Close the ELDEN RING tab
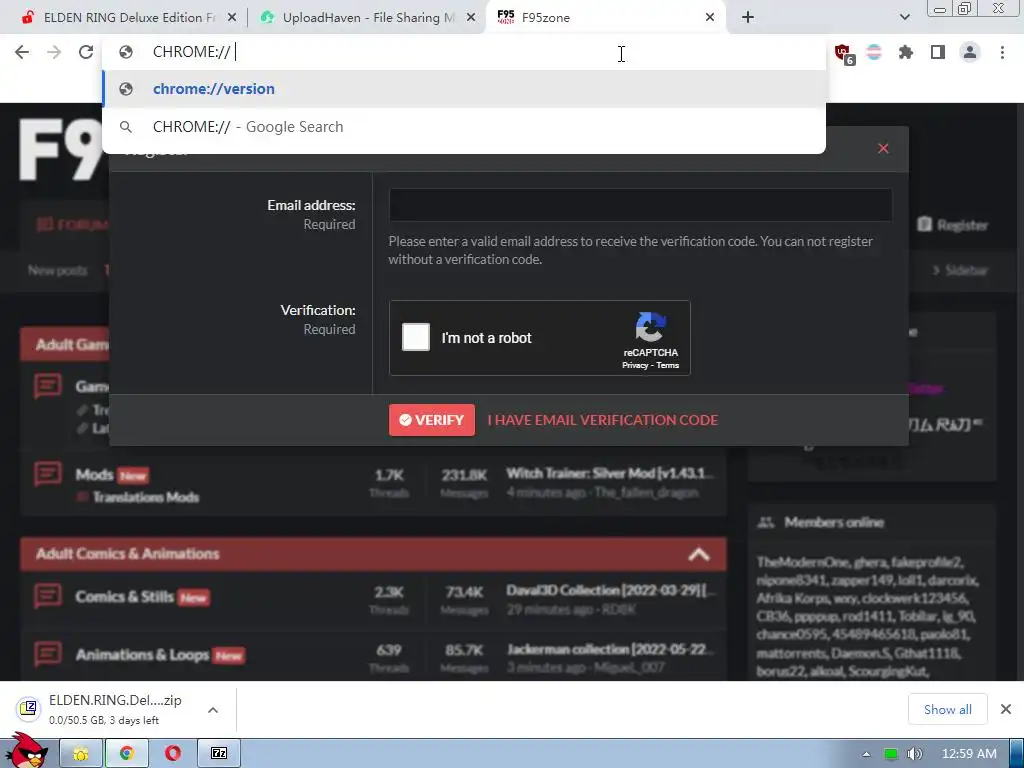Viewport: 1024px width, 768px height. pyautogui.click(x=232, y=18)
